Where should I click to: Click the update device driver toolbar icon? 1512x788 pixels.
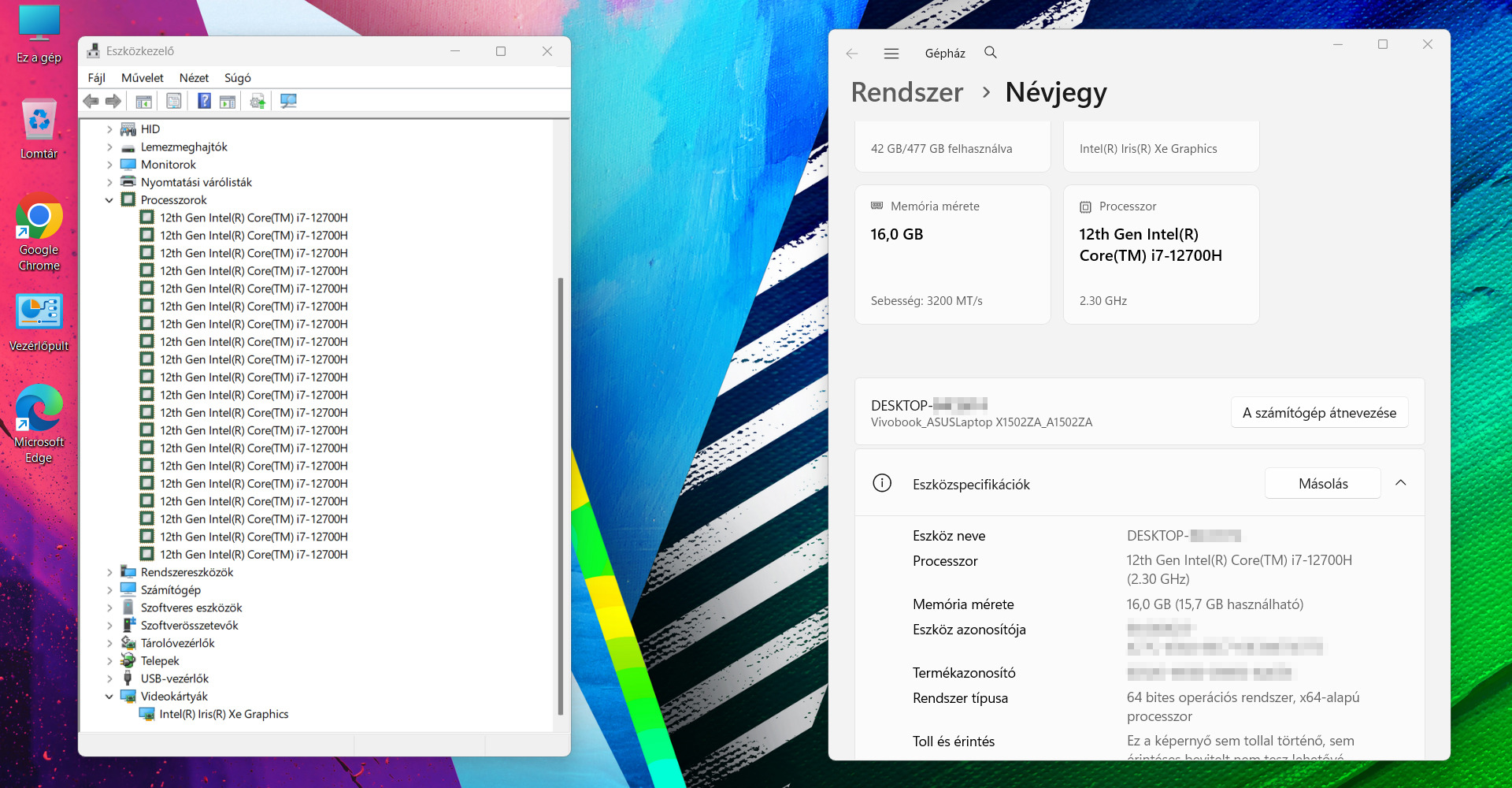[x=258, y=101]
